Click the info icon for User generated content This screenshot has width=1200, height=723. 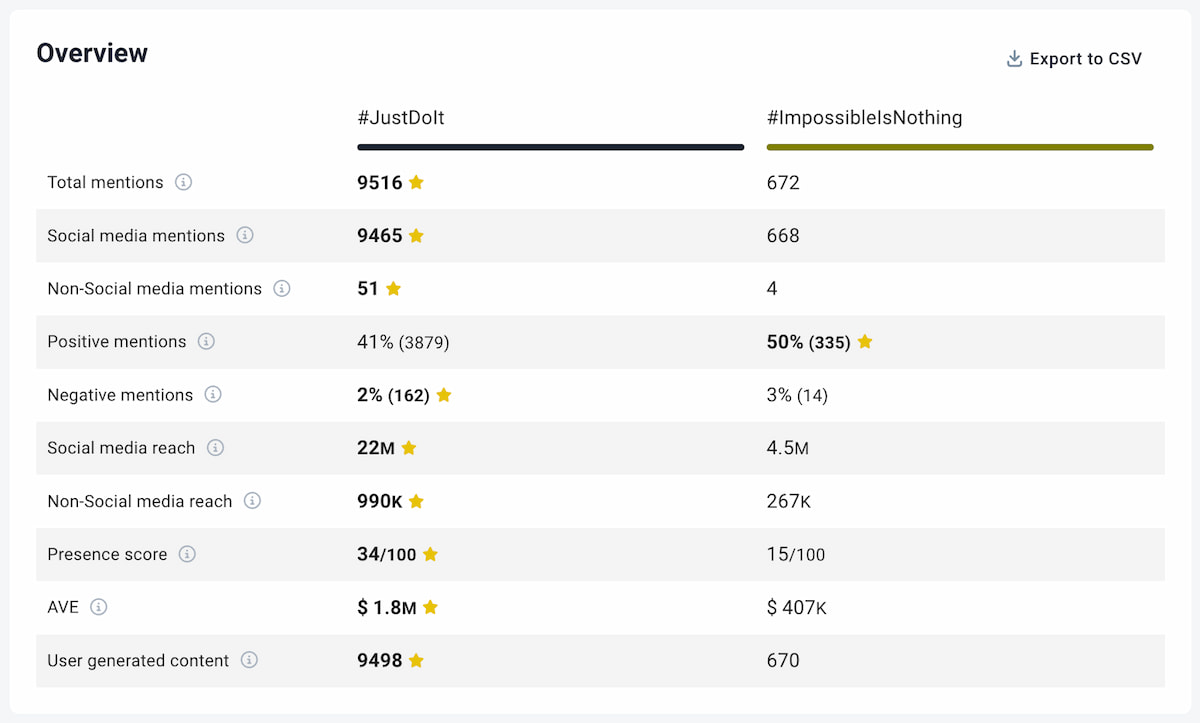pos(247,661)
